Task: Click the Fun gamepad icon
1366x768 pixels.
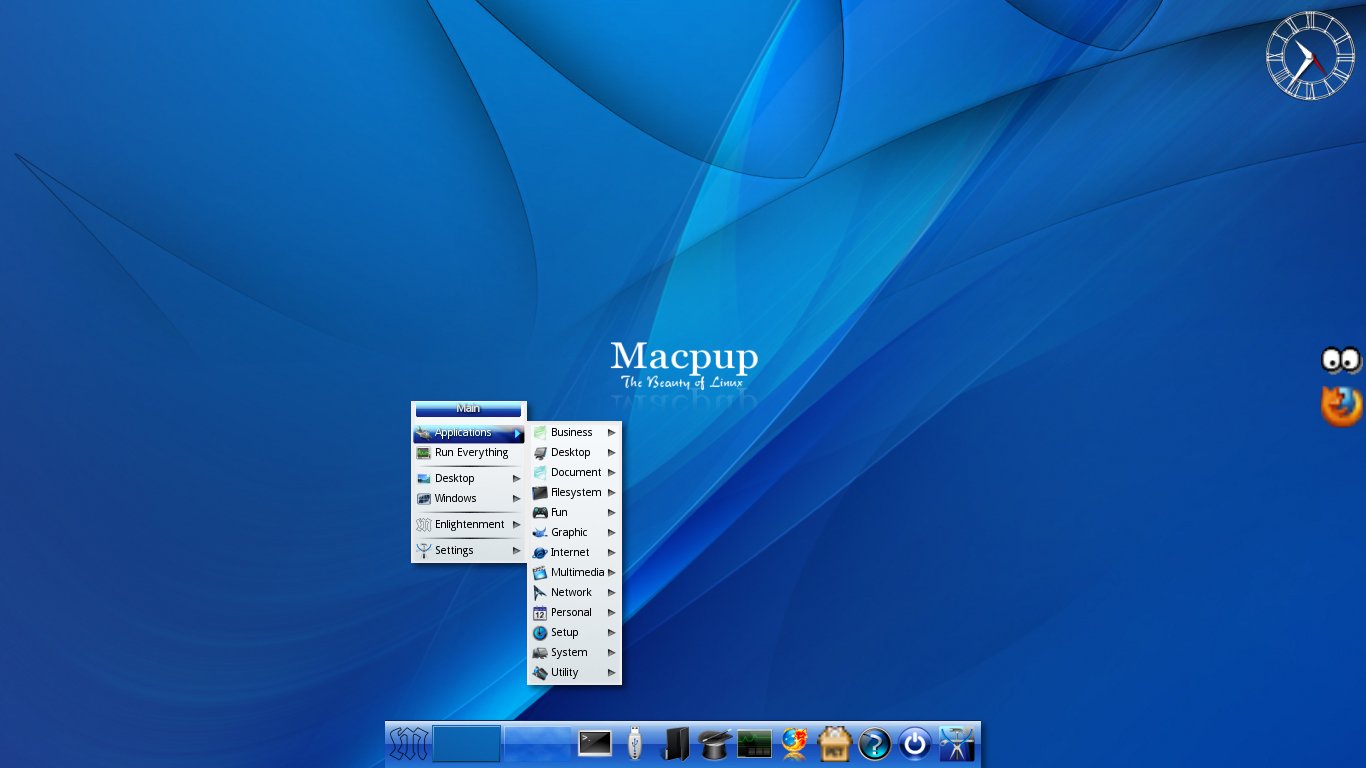Action: point(540,513)
